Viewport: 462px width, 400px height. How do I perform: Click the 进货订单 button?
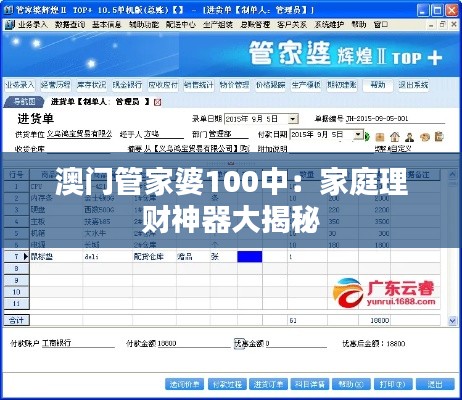tap(268, 384)
